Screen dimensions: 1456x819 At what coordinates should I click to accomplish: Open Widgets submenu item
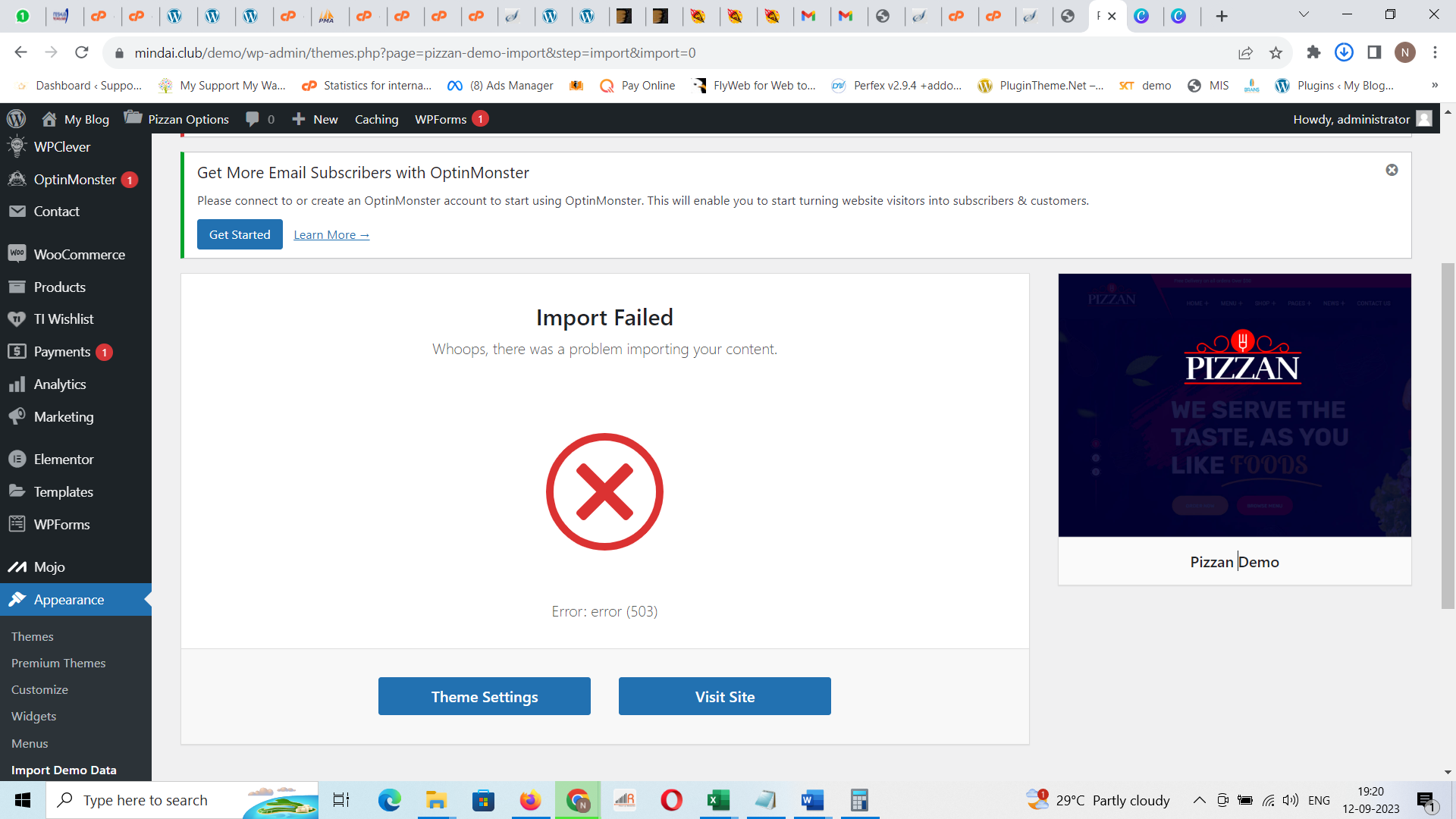[33, 717]
